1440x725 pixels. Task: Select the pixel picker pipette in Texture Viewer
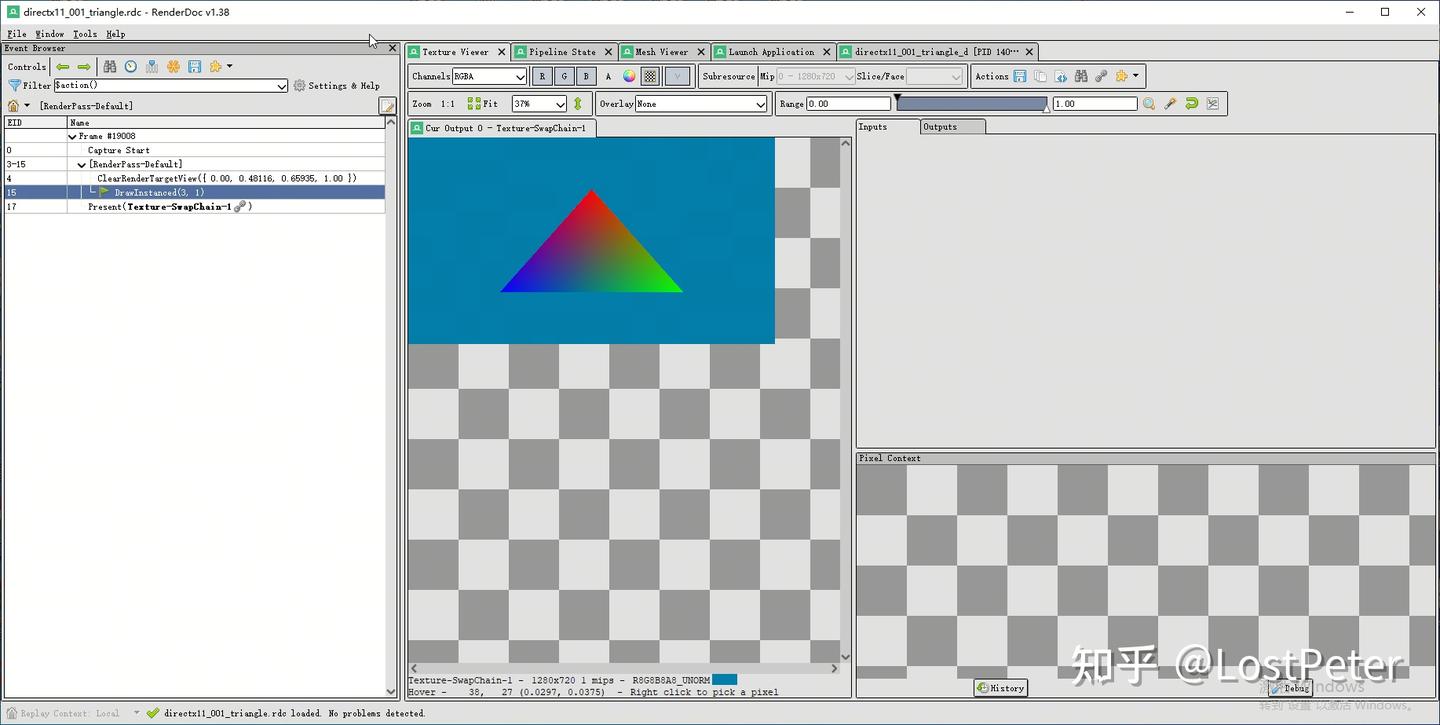coord(1170,103)
